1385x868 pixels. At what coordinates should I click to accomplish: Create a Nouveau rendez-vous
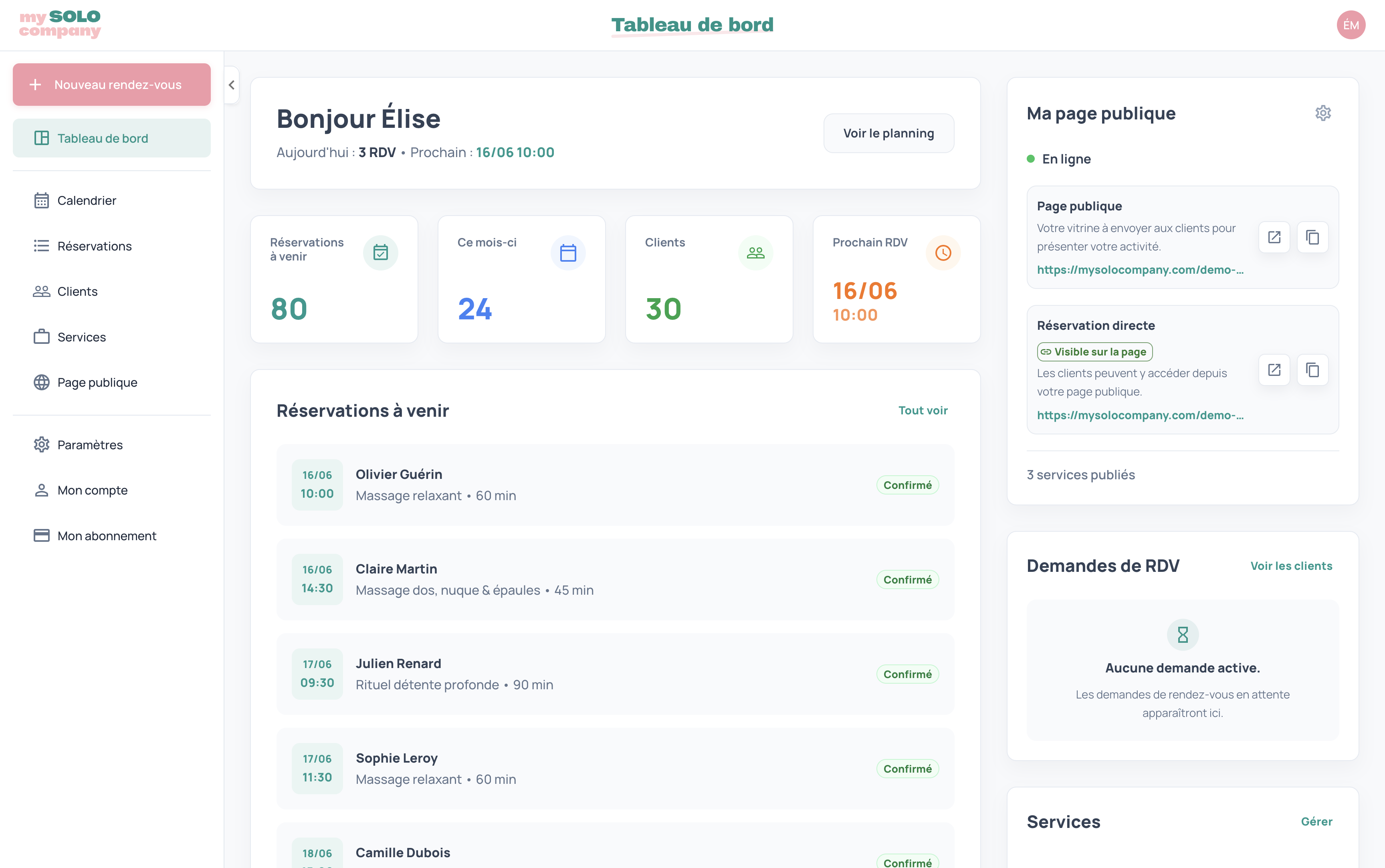pyautogui.click(x=111, y=85)
